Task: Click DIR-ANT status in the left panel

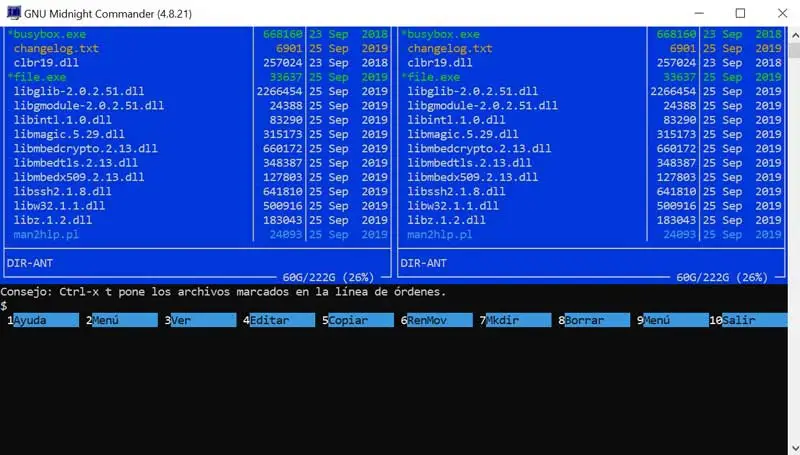Action: click(30, 263)
